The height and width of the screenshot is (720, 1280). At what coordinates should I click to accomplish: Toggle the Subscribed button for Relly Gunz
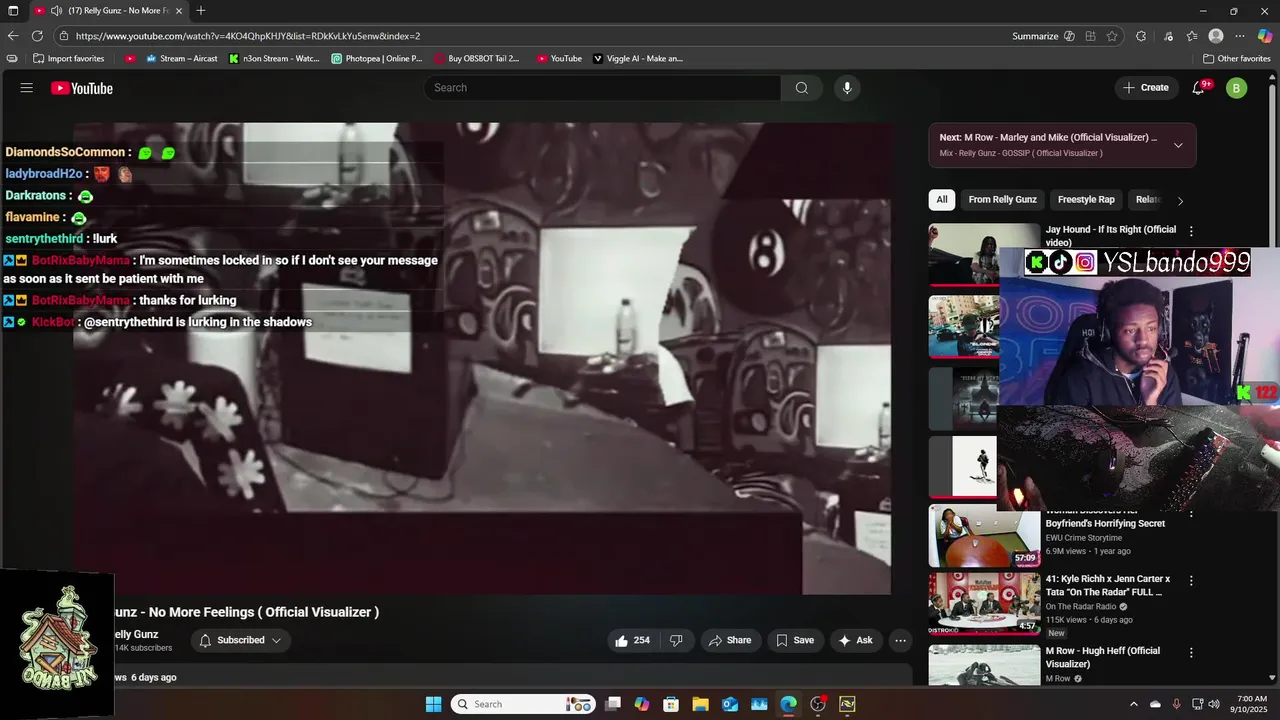click(241, 640)
